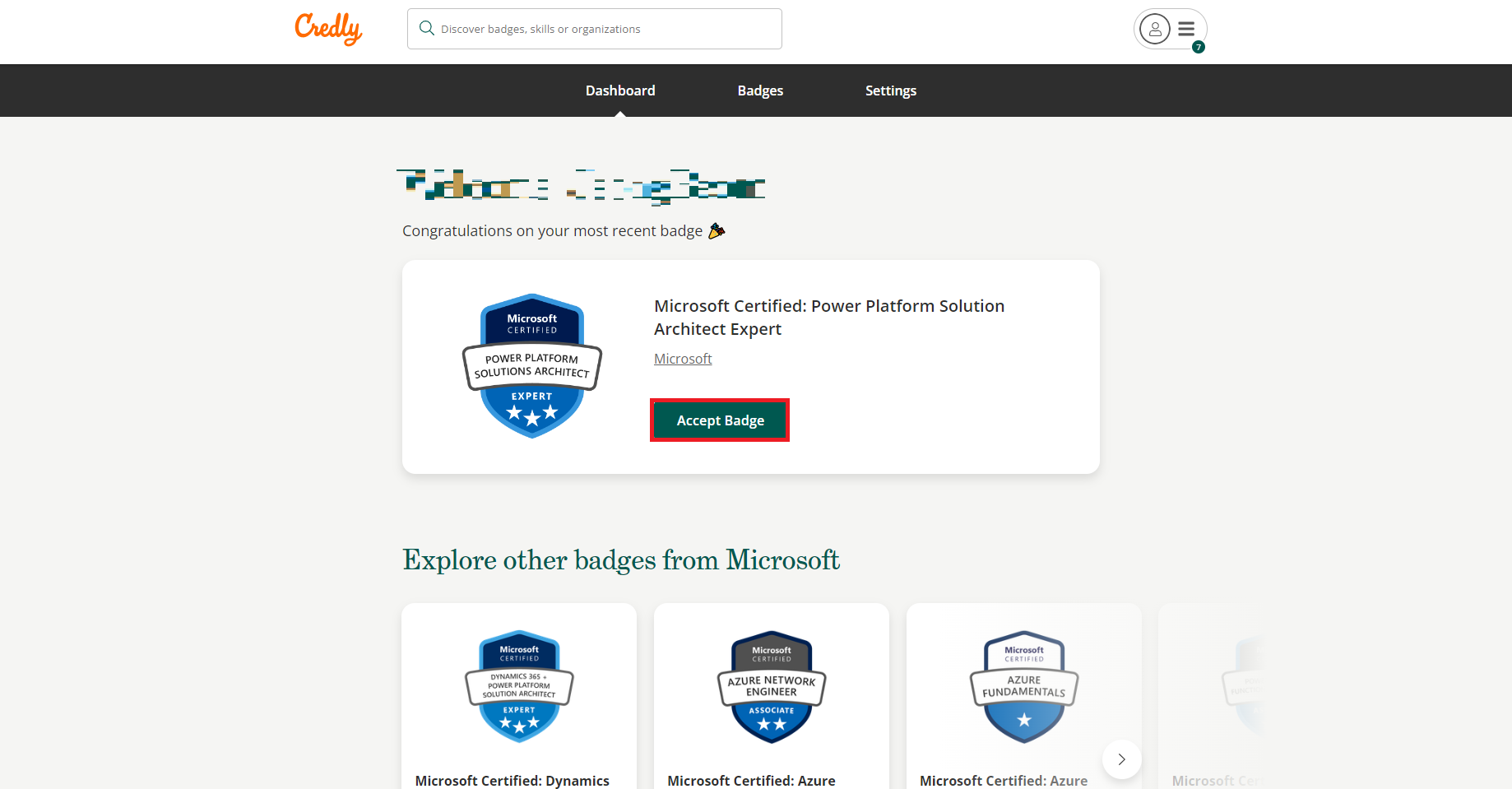Click the Azure Fundamentals card title text

click(x=1004, y=781)
